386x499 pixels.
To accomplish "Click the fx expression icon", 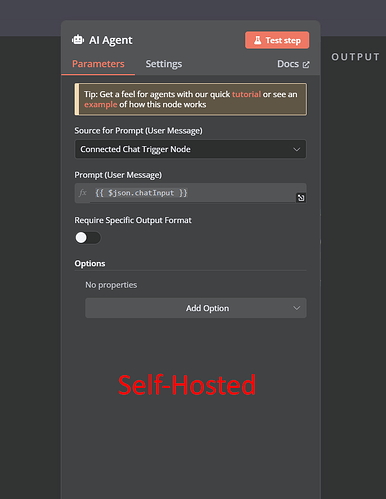I will coord(83,193).
